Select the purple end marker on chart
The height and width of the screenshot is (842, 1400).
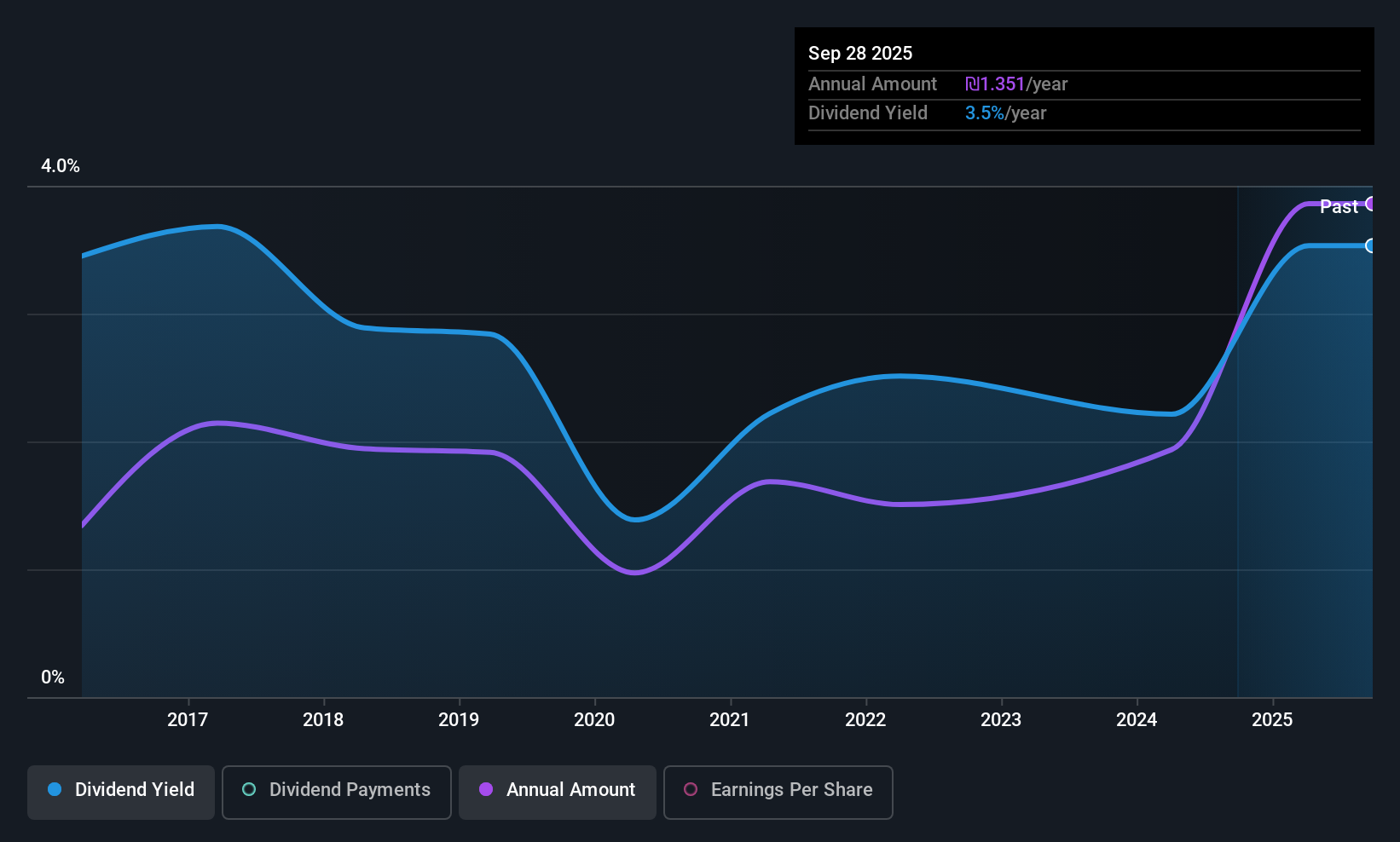point(1371,204)
